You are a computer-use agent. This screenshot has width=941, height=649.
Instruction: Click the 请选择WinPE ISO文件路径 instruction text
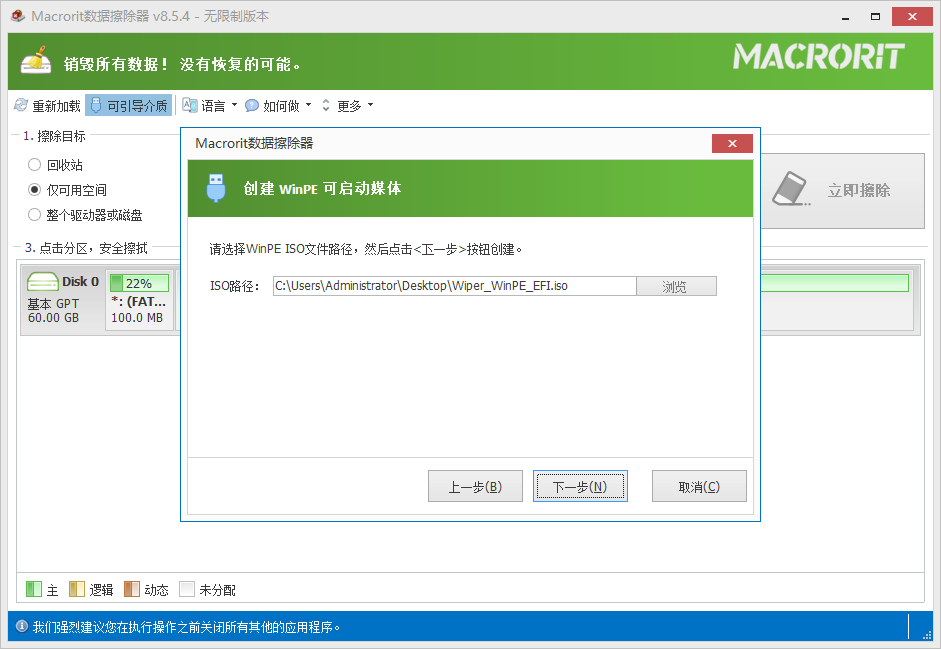point(365,249)
